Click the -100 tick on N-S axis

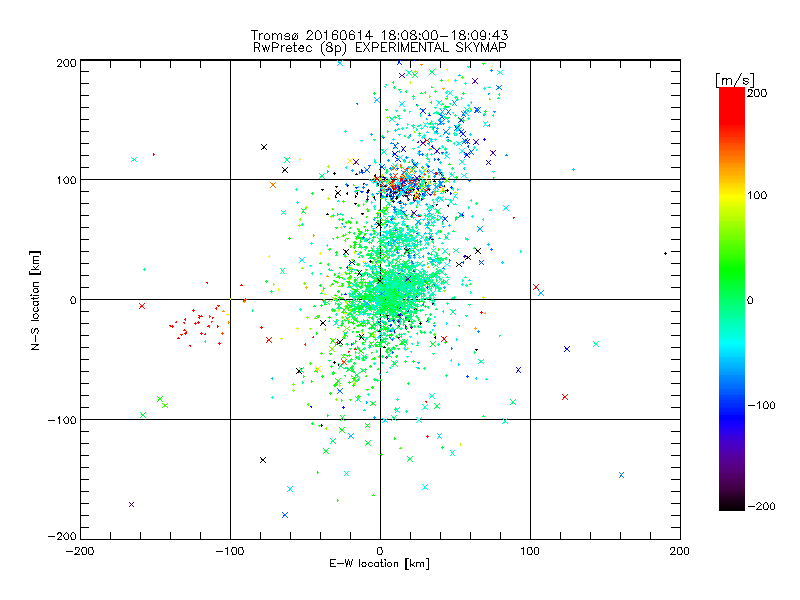[62, 420]
